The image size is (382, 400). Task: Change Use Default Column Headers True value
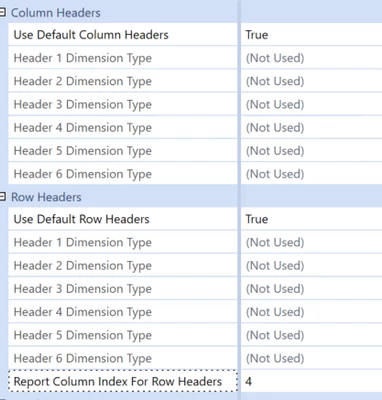312,35
